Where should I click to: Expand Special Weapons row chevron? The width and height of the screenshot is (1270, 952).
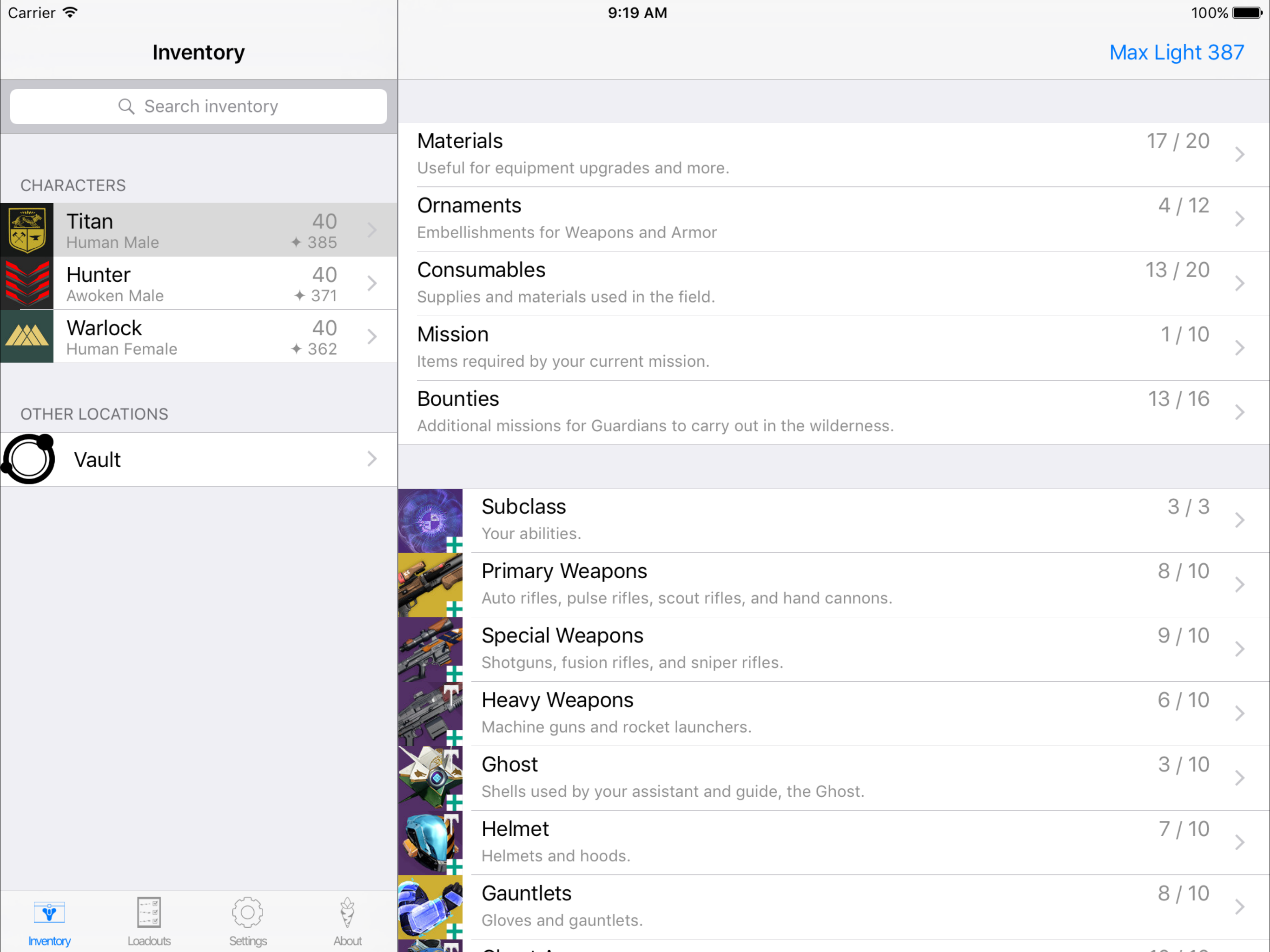point(1240,649)
